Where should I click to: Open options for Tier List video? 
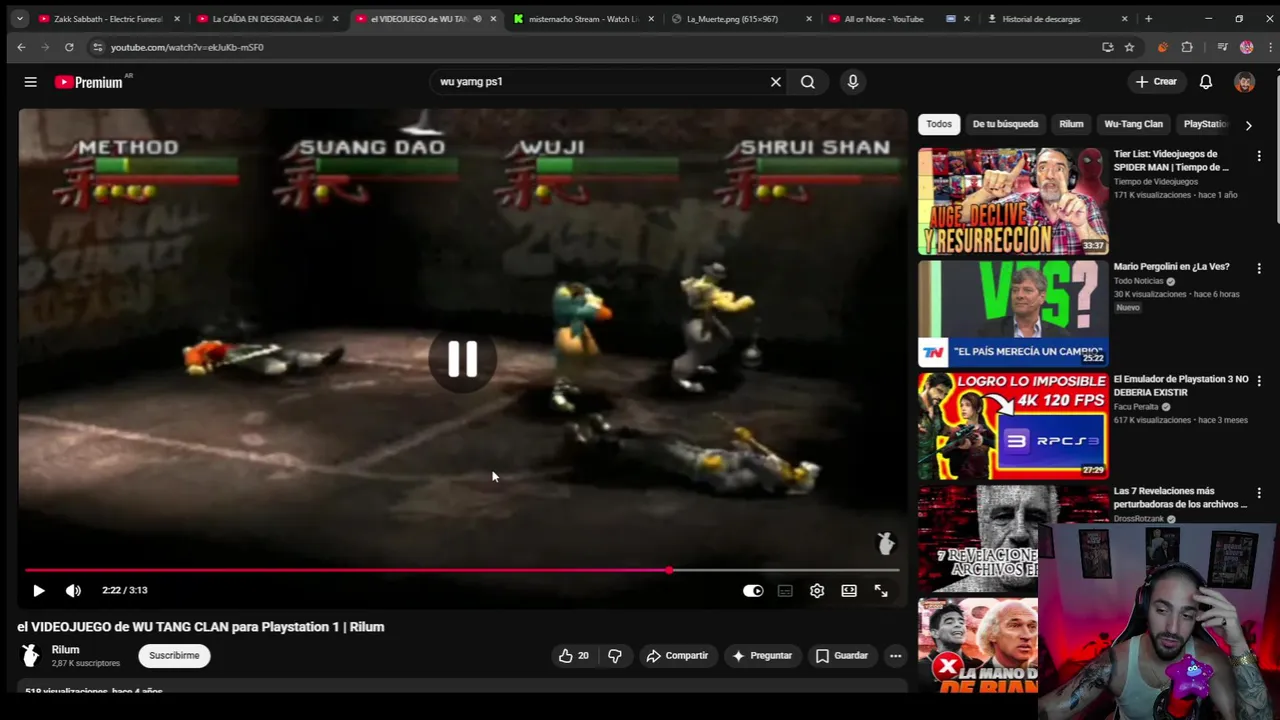[1259, 156]
